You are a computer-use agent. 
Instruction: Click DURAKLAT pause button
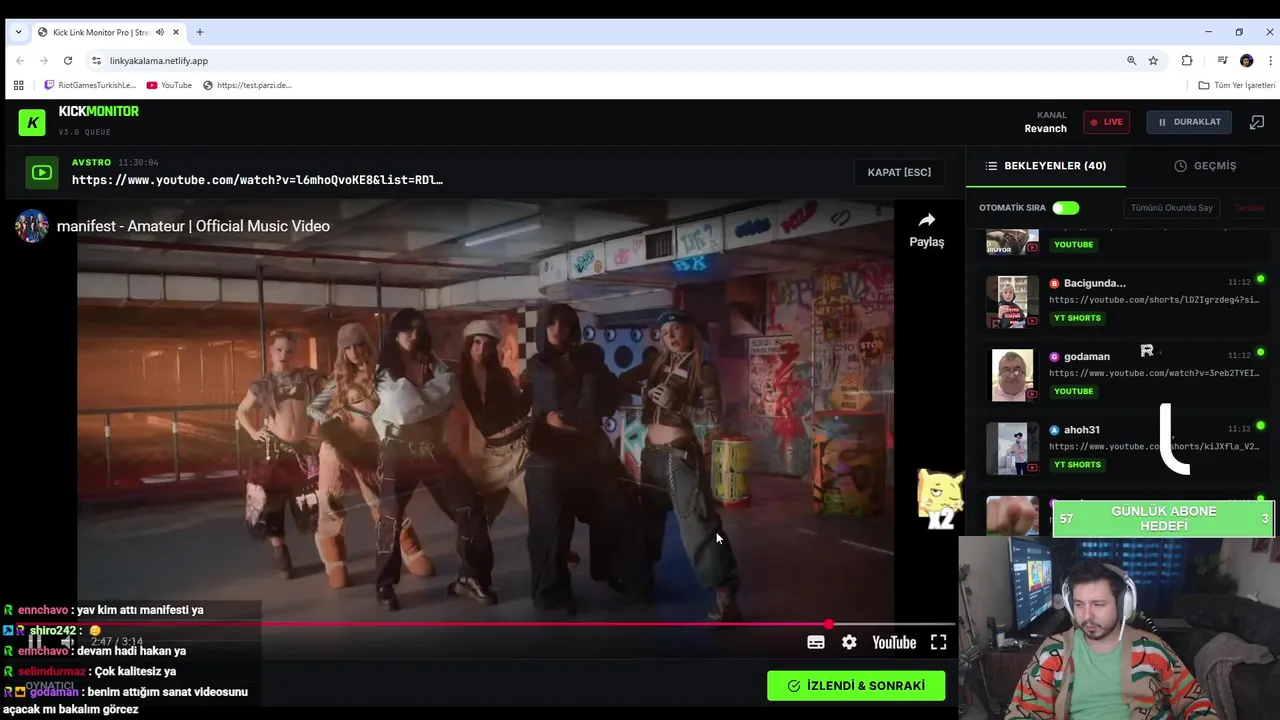click(x=1189, y=122)
